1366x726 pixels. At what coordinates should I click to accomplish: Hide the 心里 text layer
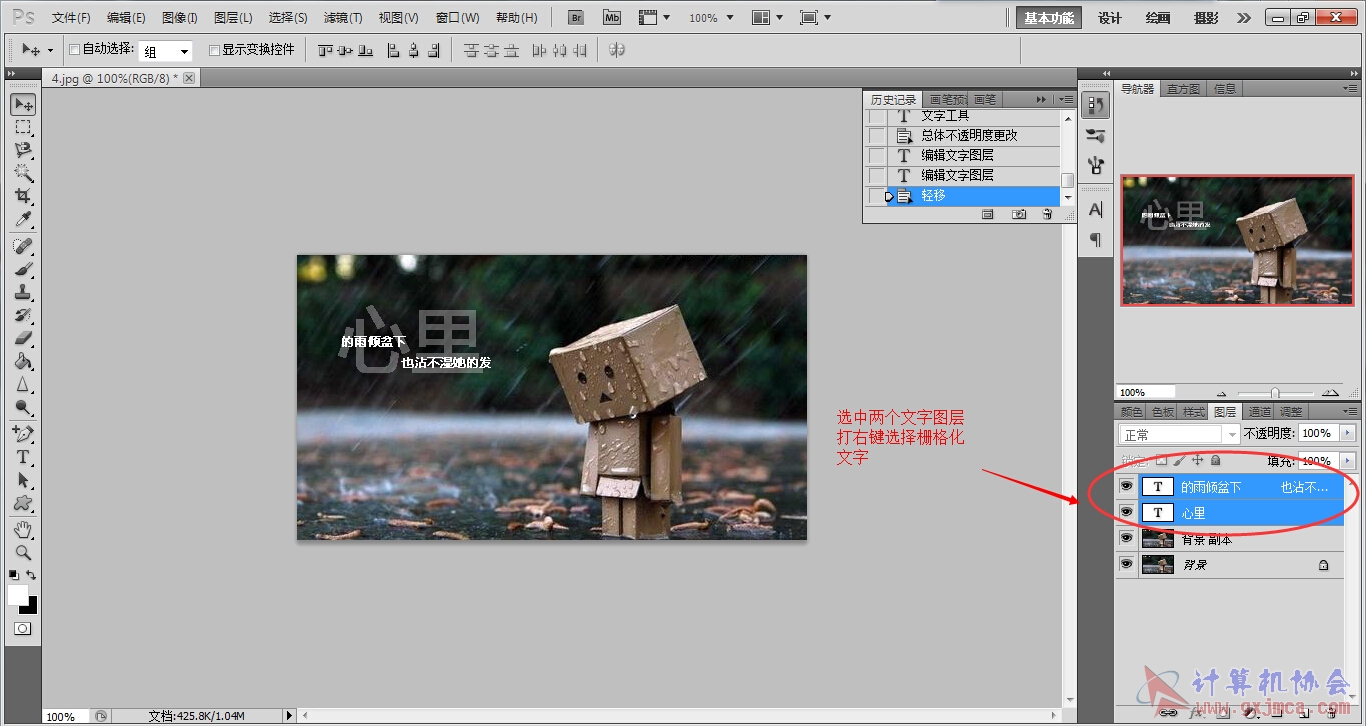pos(1127,513)
